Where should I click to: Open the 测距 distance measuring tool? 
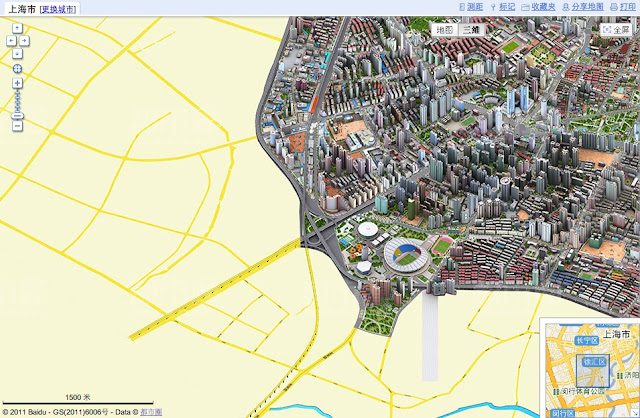point(475,7)
